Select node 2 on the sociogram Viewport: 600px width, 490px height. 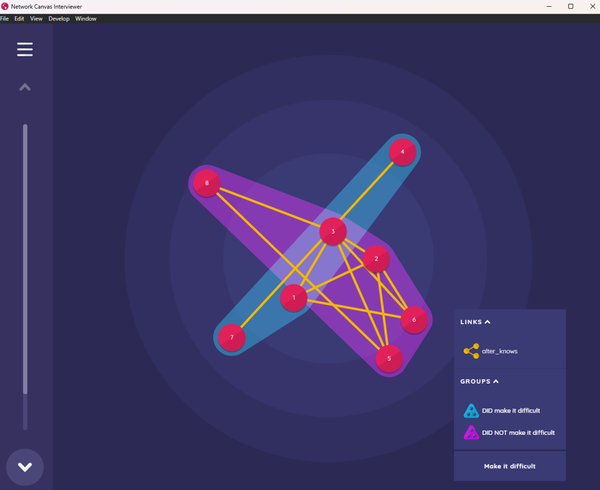point(376,260)
